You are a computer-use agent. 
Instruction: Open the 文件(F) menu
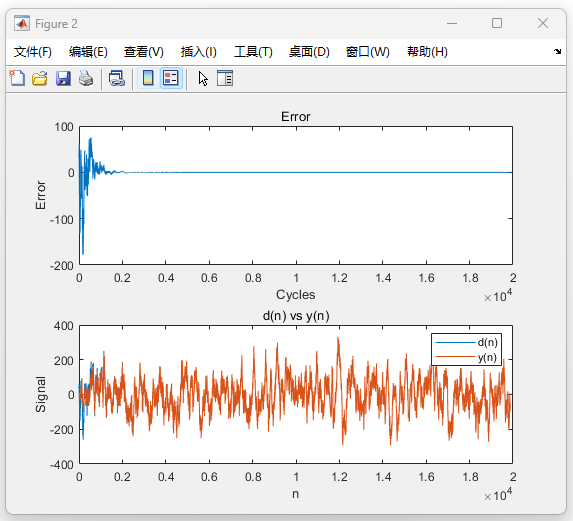33,52
